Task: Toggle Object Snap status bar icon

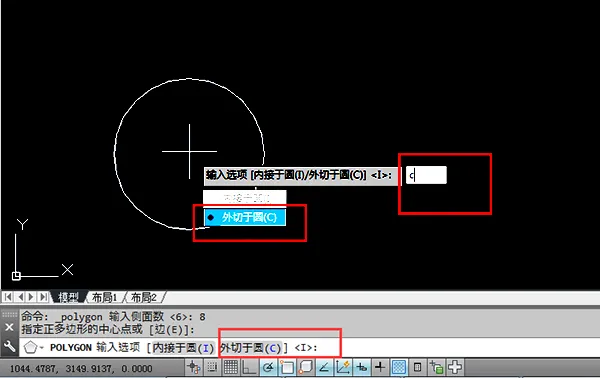Action: pos(287,368)
